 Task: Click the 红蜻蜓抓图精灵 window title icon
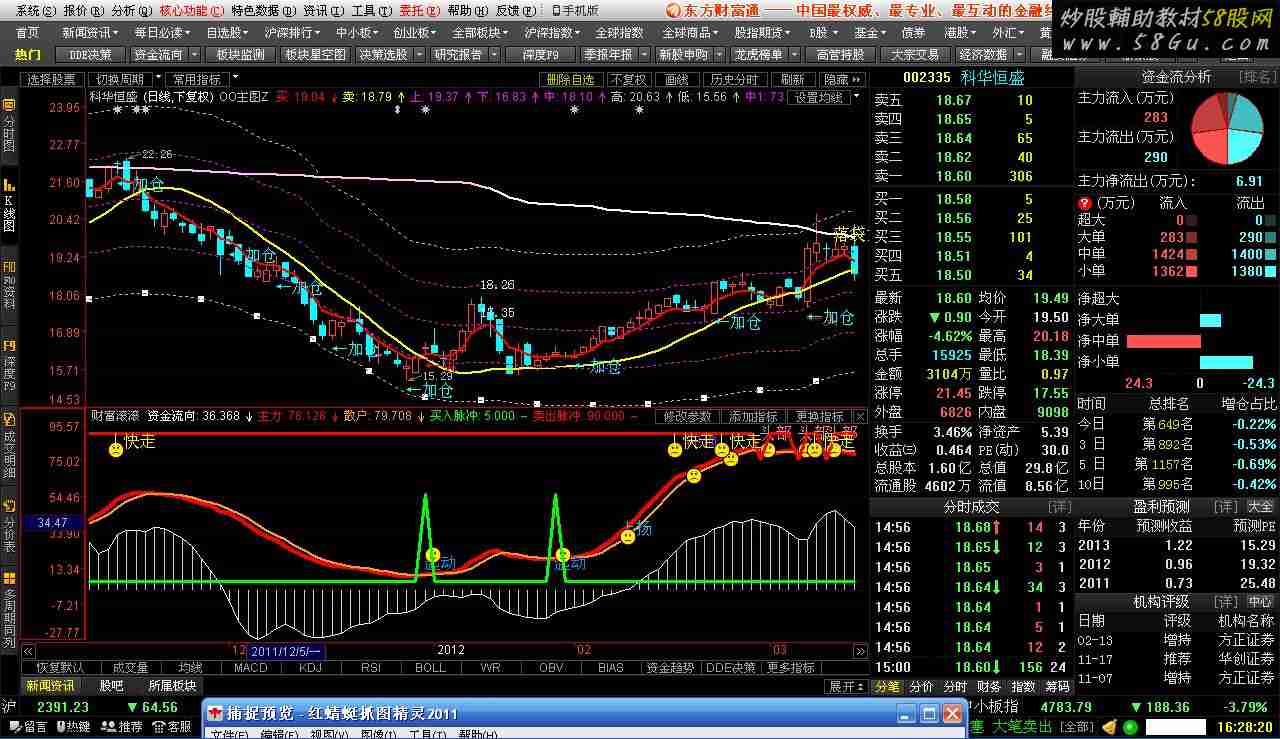click(x=214, y=713)
